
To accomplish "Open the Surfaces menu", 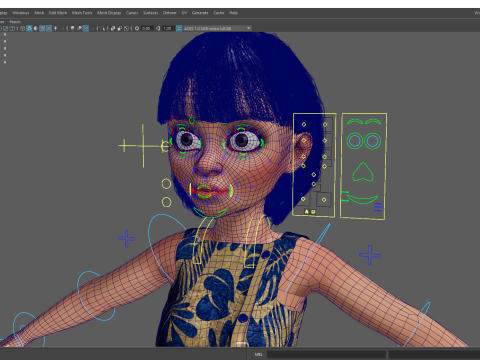I will (x=151, y=13).
